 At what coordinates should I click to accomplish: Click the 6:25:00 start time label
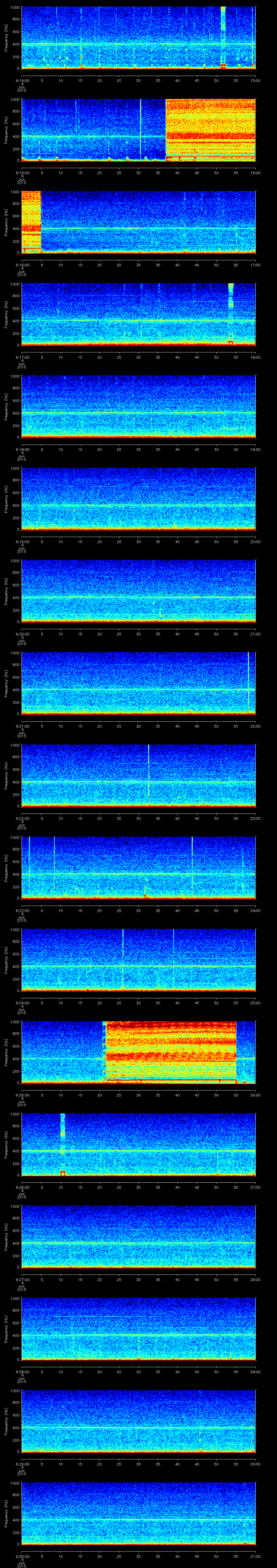point(22,1095)
